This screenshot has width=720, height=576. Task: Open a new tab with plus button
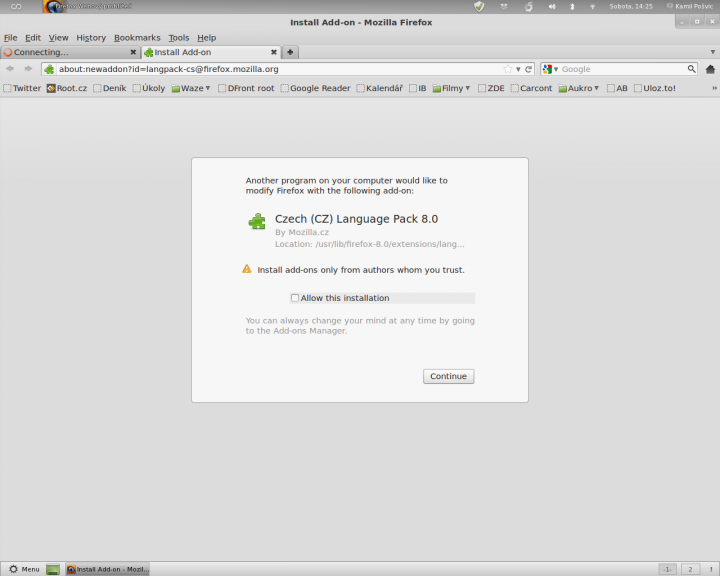pos(290,52)
